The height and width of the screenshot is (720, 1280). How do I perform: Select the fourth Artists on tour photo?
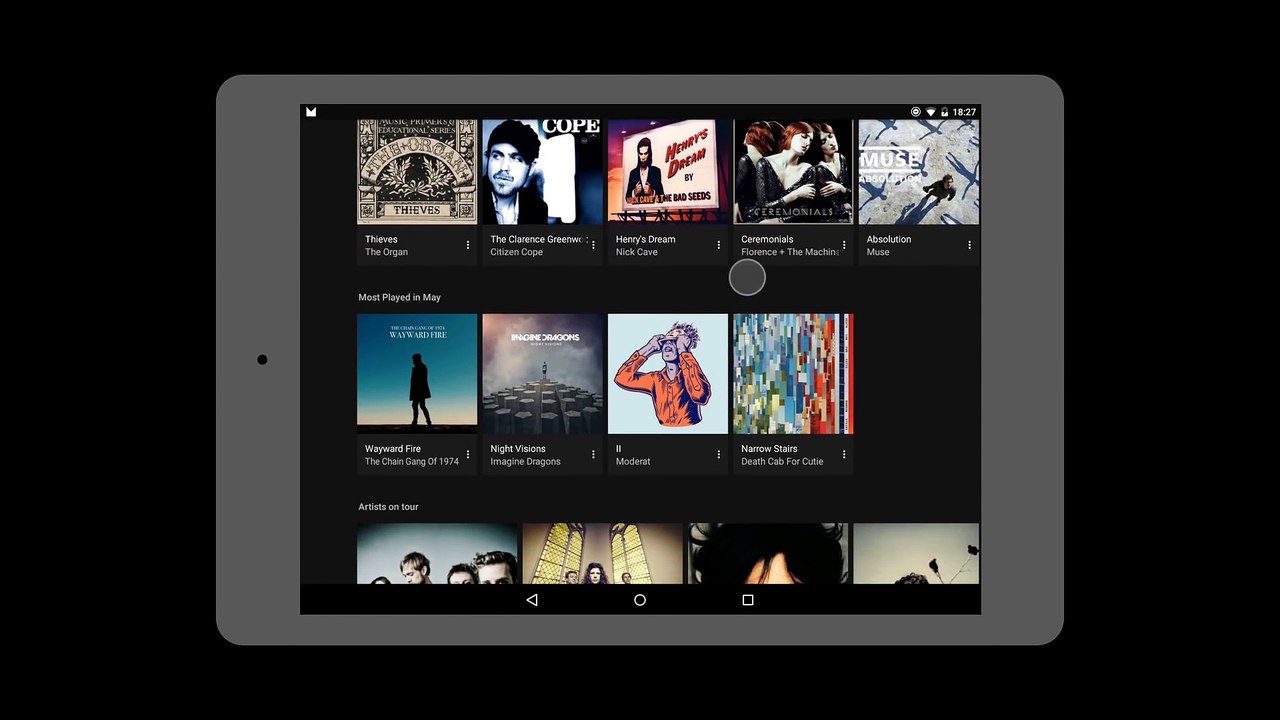click(916, 554)
